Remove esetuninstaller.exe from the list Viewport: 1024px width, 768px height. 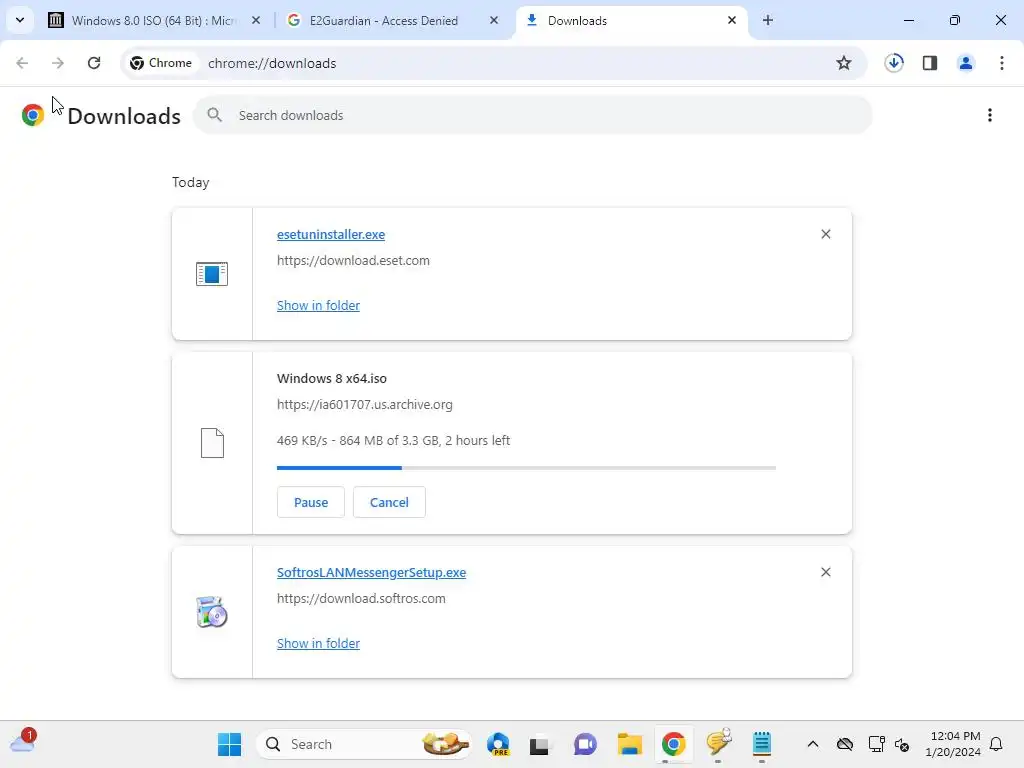coord(825,234)
